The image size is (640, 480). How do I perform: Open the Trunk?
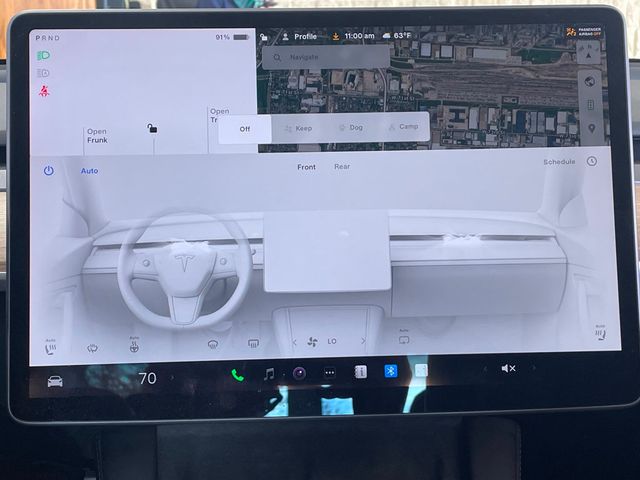pos(220,115)
